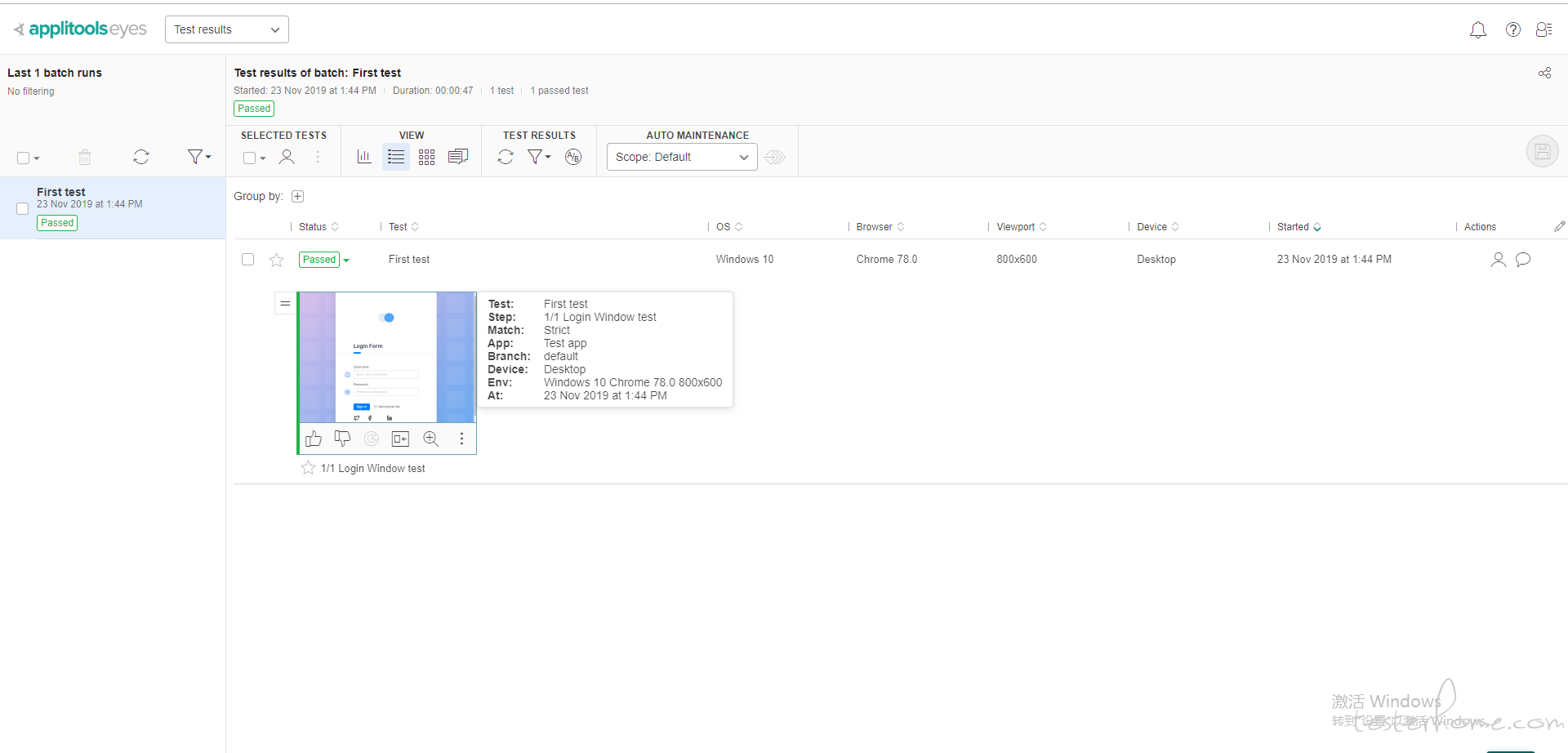Toggle selected tests select-all checkbox
This screenshot has height=753, width=1568.
tap(249, 158)
